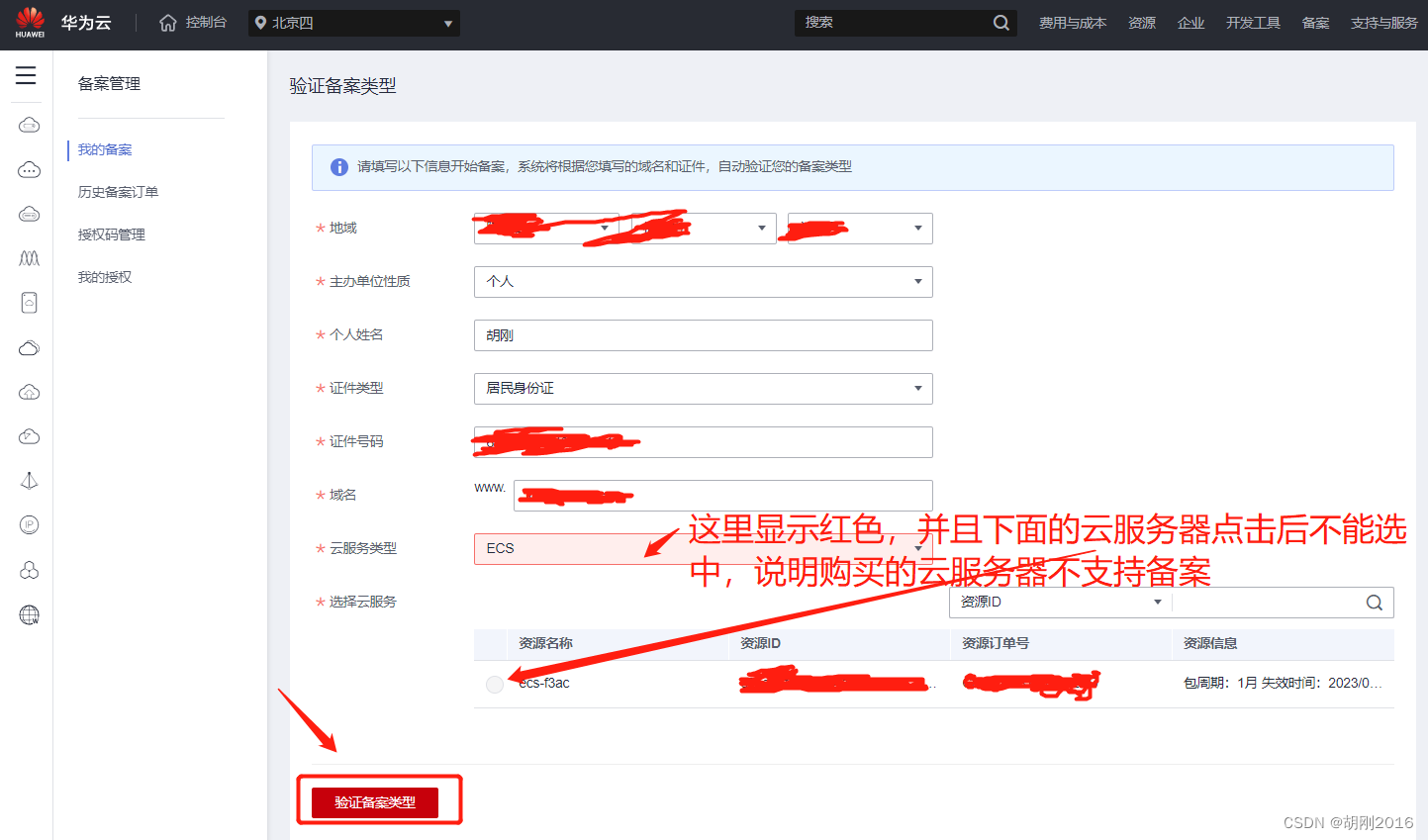The image size is (1428, 840).
Task: Open 支持与服务 in top navigation
Action: (x=1384, y=23)
